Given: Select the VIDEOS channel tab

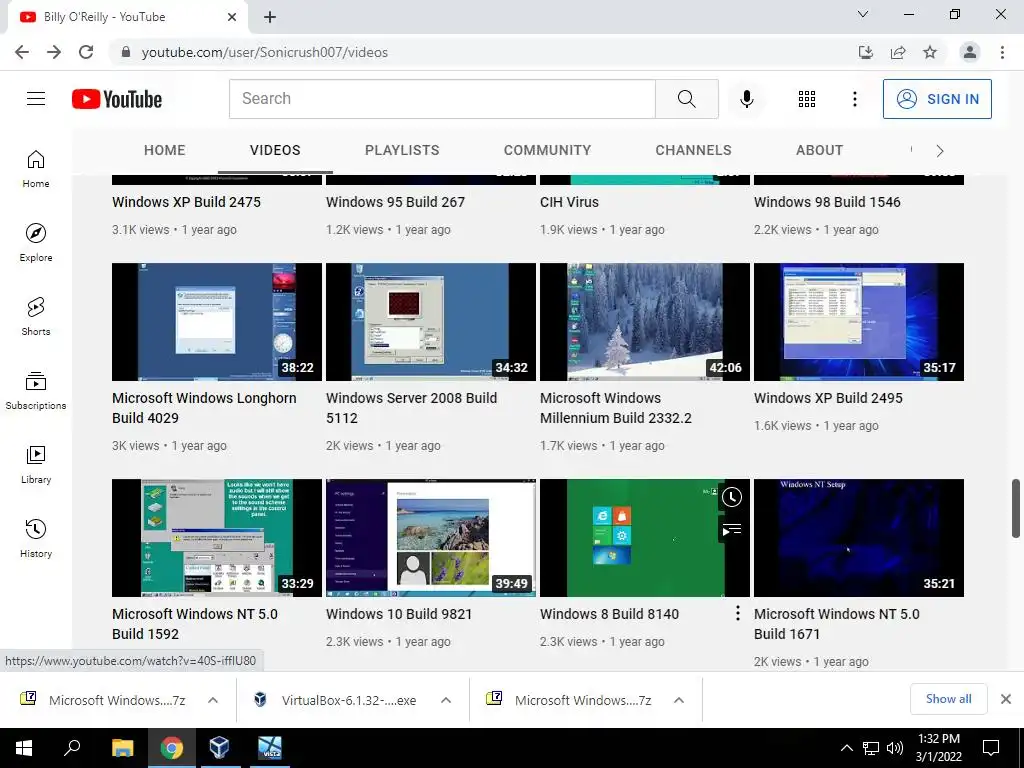Looking at the screenshot, I should (275, 150).
